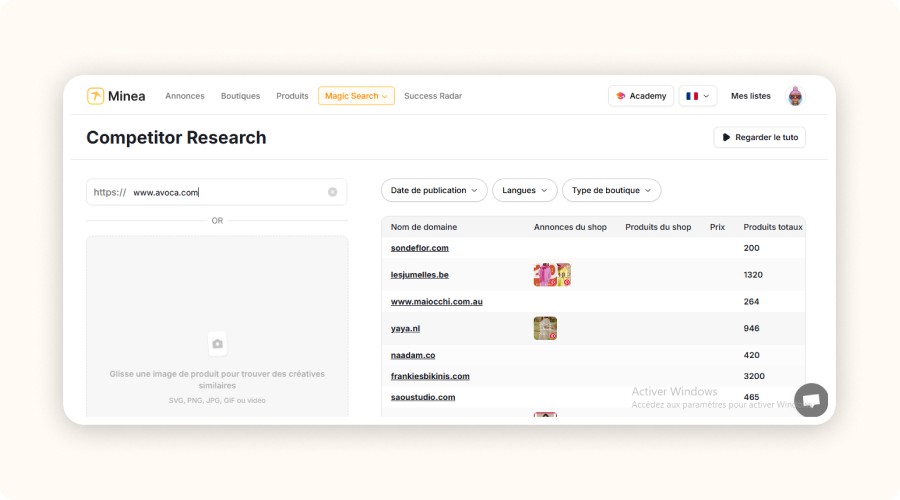Expand the Type de boutique filter
900x500 pixels.
pos(611,191)
